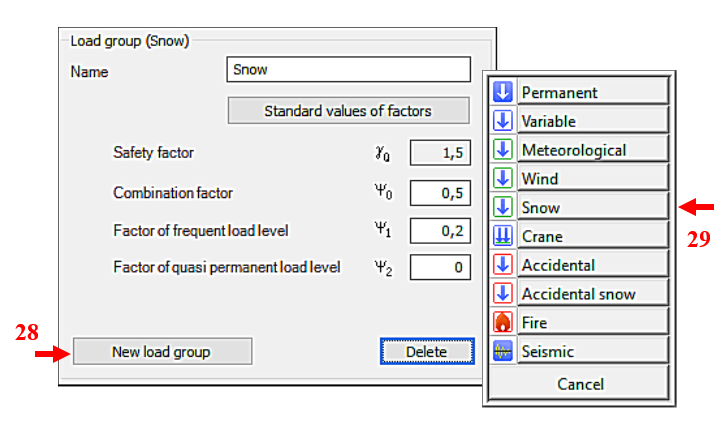Viewport: 721px width, 423px height.
Task: Click the Crane load icon
Action: pos(503,236)
